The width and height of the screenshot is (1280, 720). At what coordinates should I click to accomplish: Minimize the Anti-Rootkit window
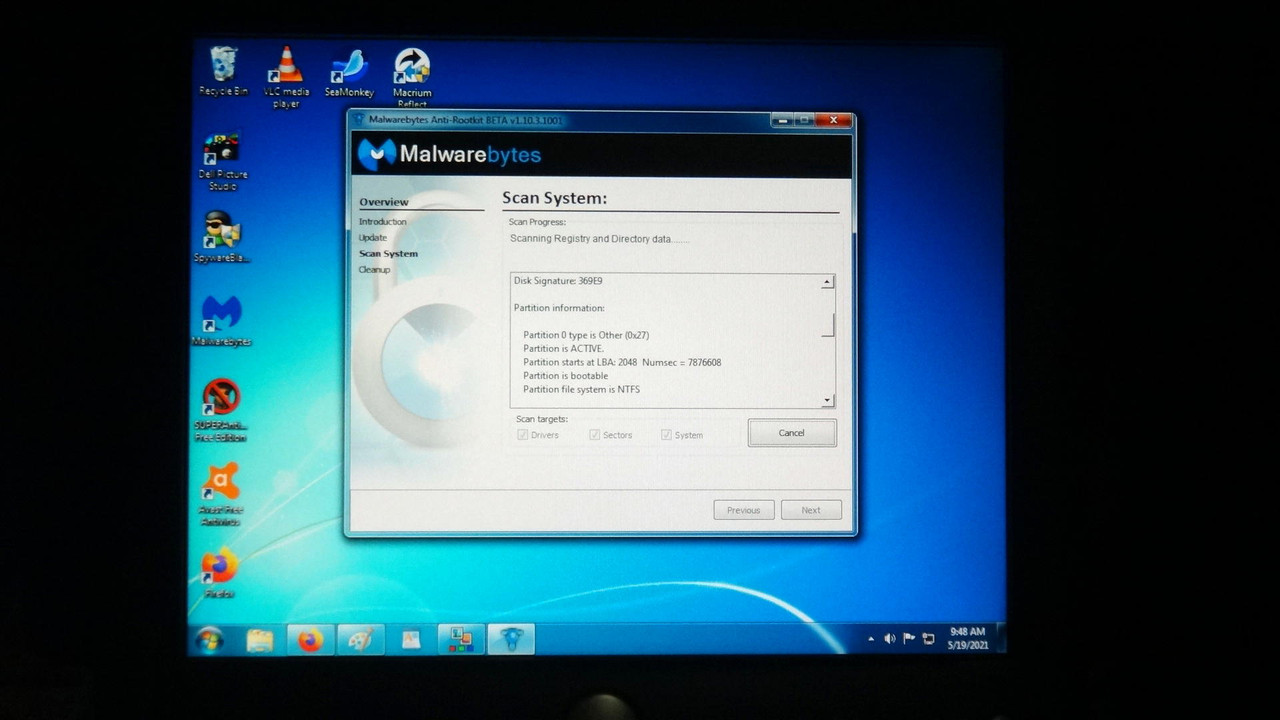(781, 120)
